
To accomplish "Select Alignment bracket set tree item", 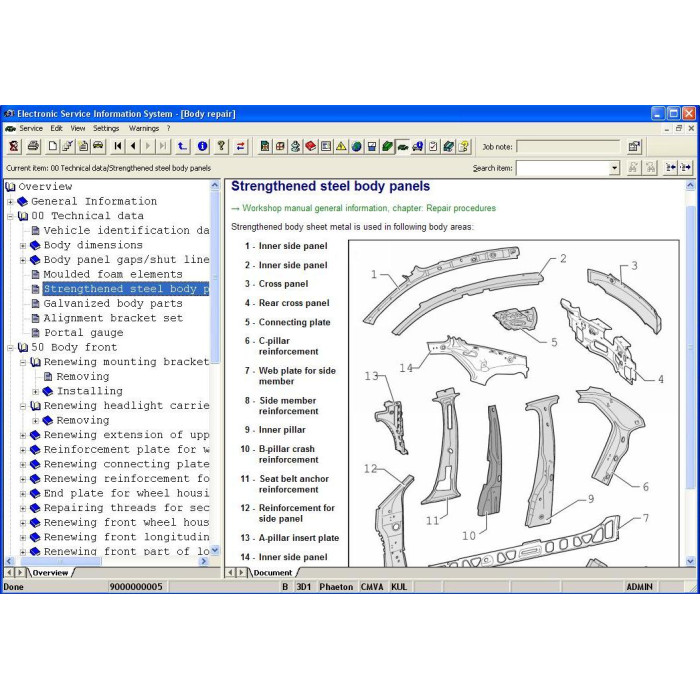I will click(113, 318).
